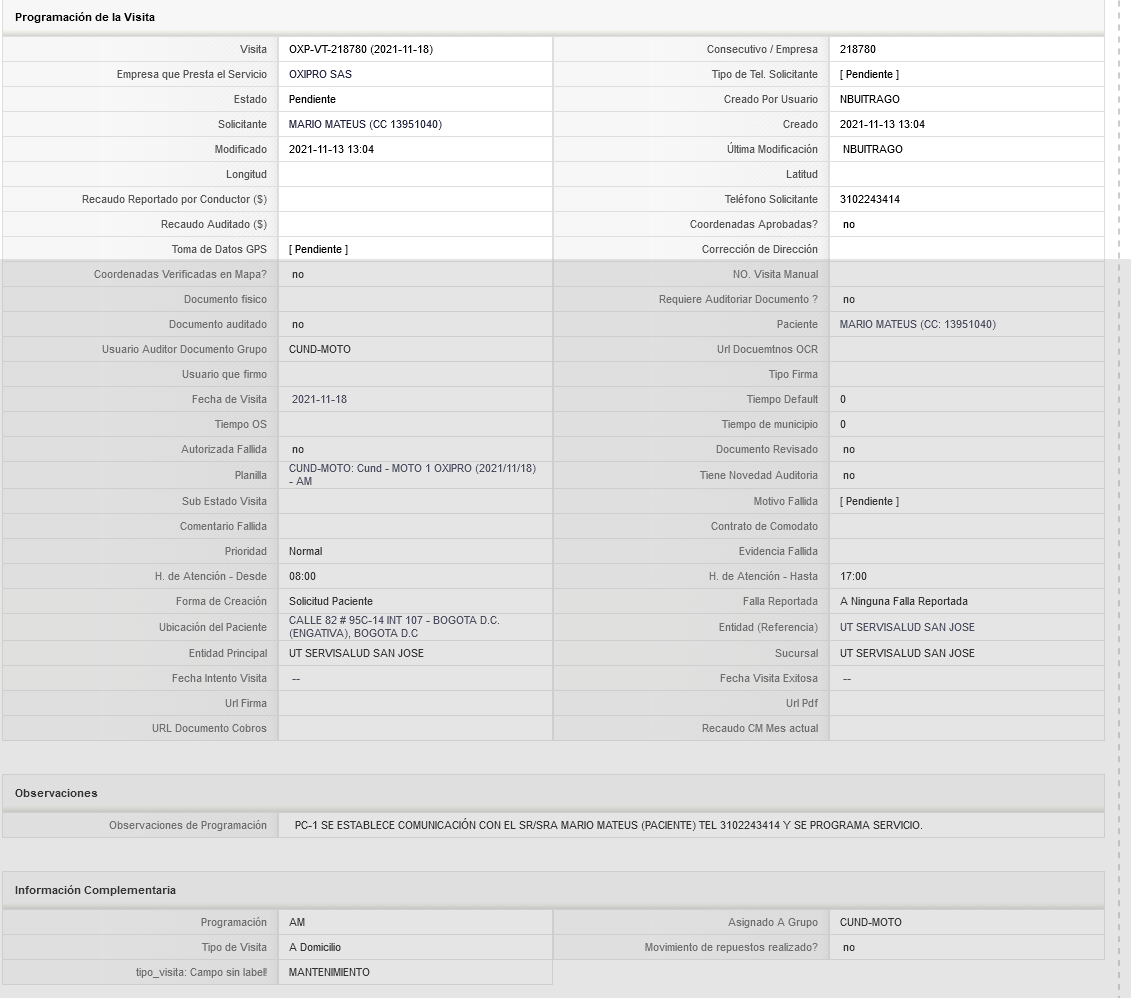This screenshot has height=998, width=1131.
Task: Click the Usuario Auditor CUND-MOTO value
Action: click(x=320, y=349)
